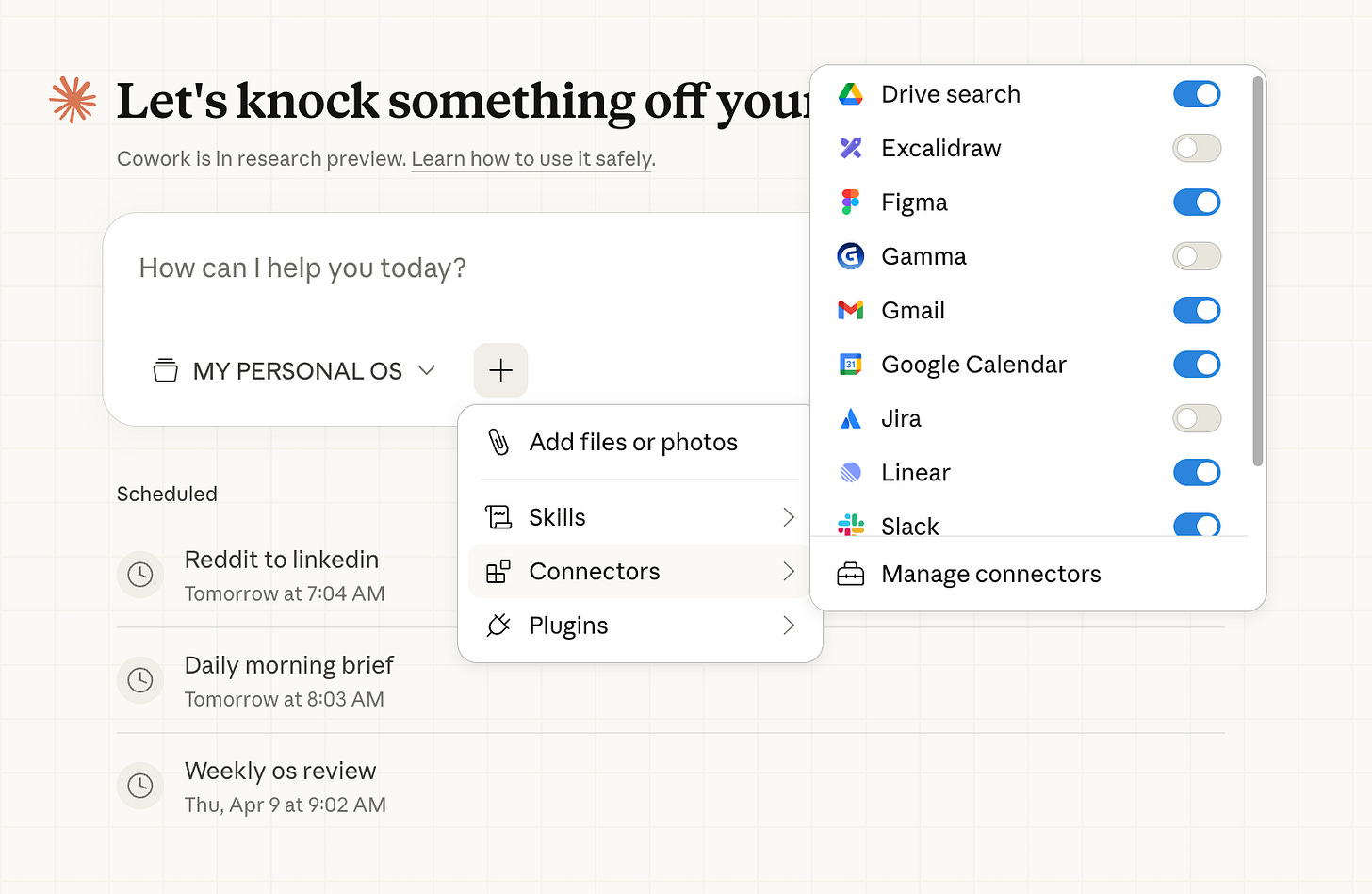The height and width of the screenshot is (894, 1372).
Task: Click the Gmail envelope icon
Action: (x=851, y=310)
